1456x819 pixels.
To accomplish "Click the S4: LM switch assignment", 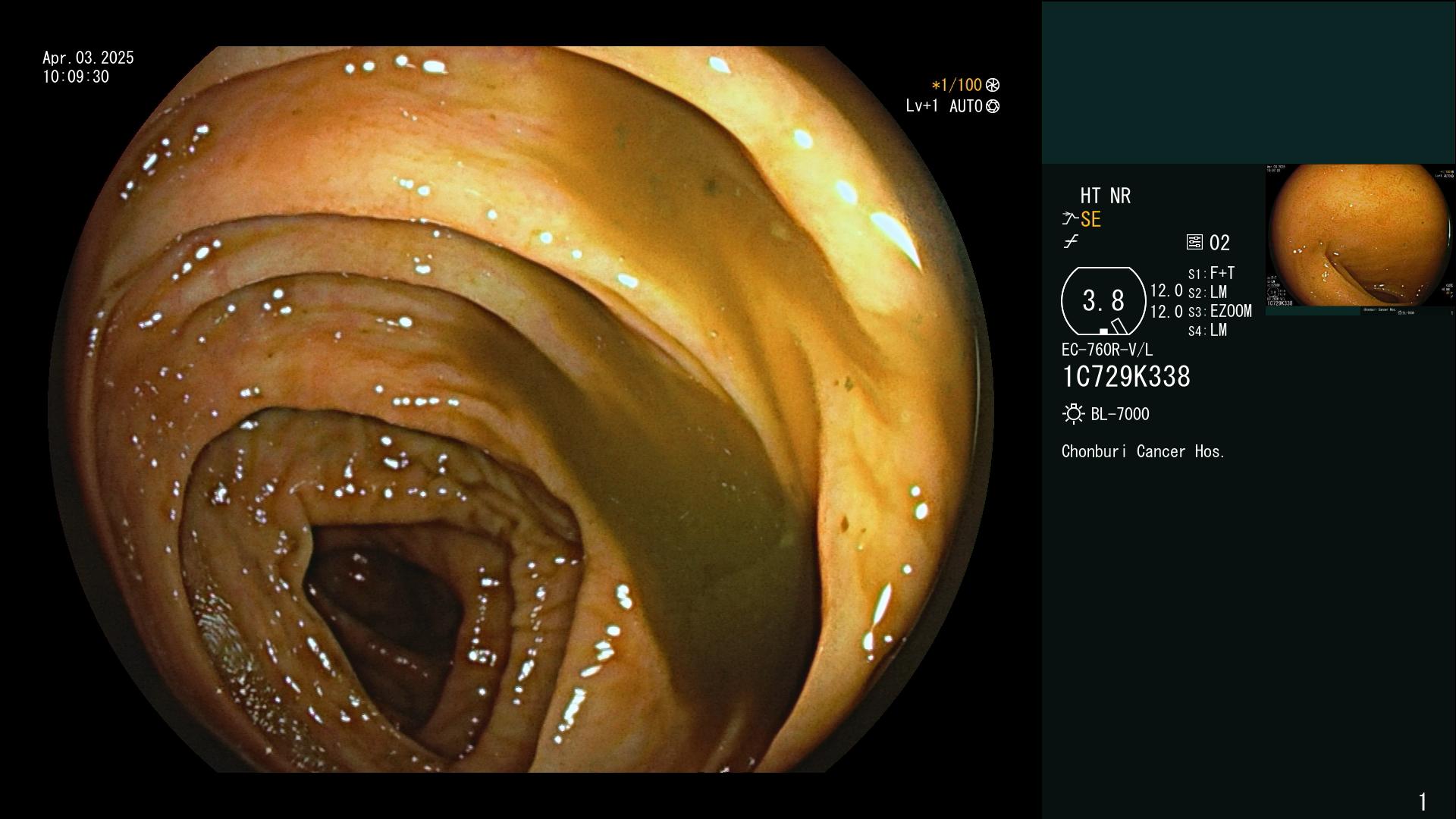I will [1207, 330].
